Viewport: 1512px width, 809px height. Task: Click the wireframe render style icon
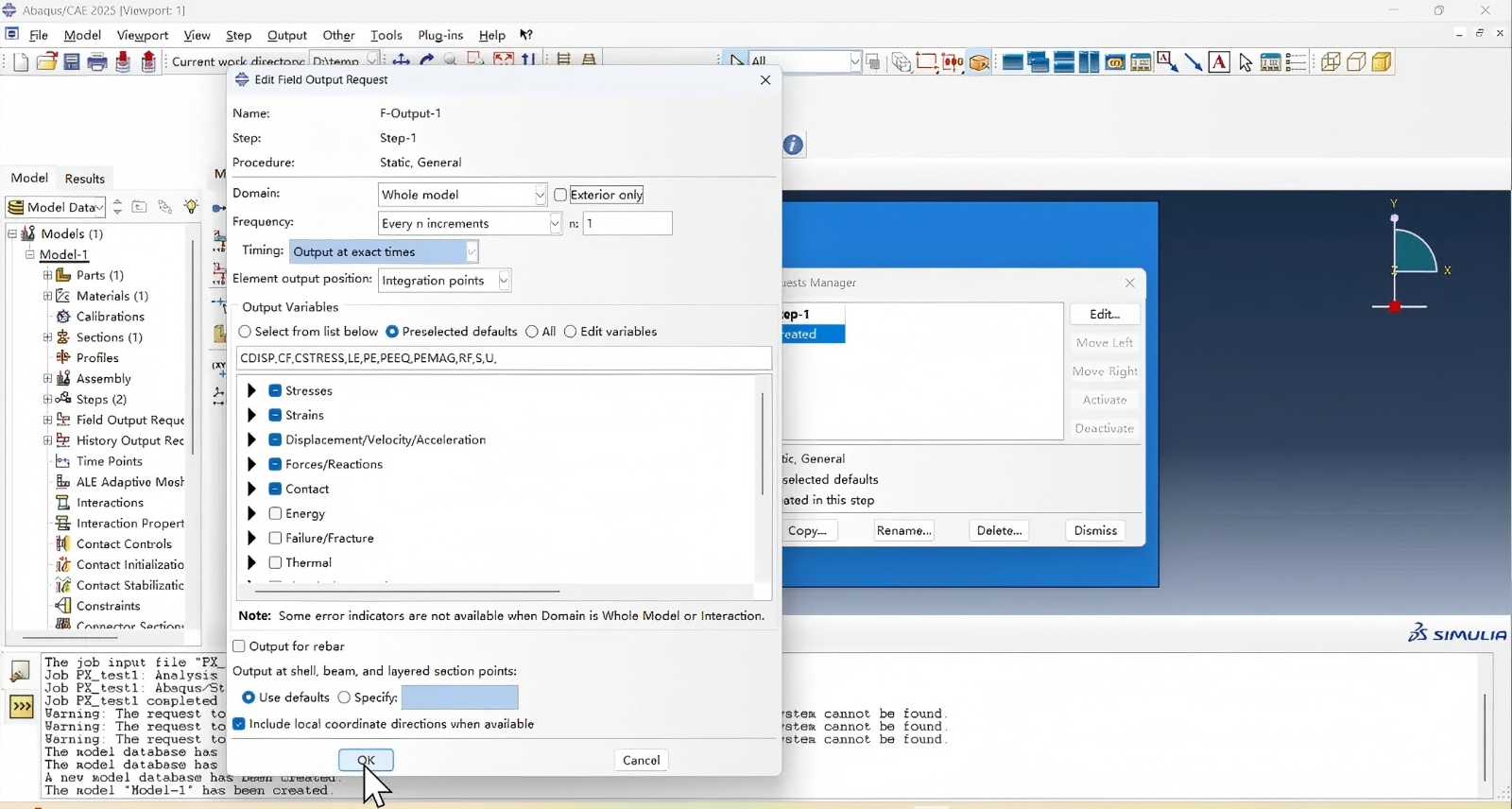[x=1331, y=62]
